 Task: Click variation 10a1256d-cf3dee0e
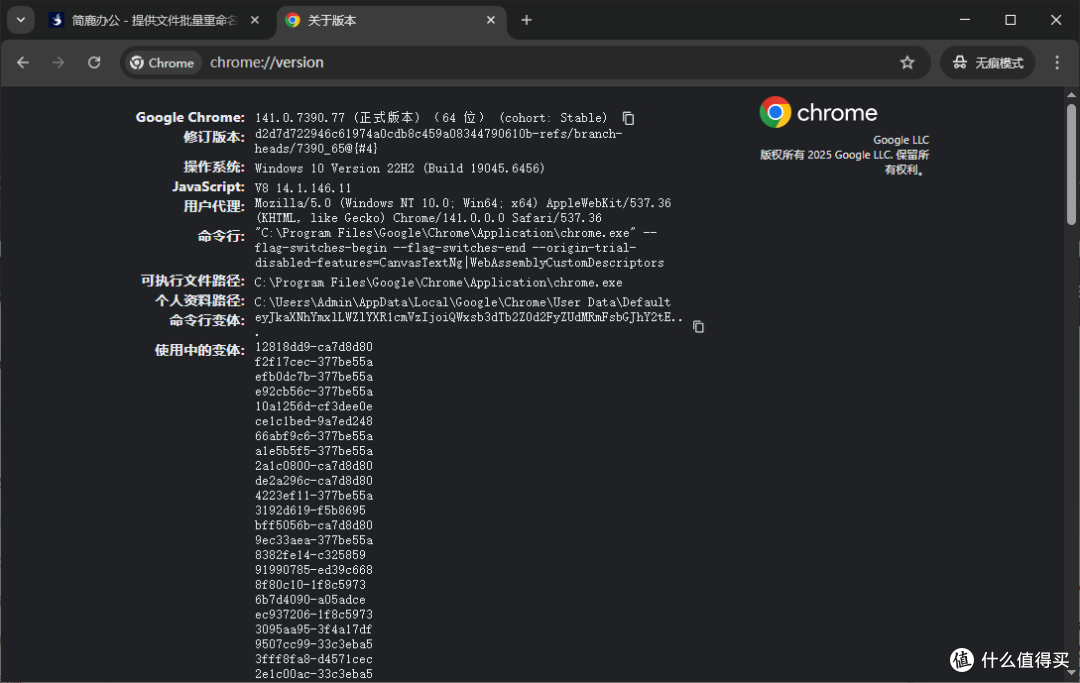click(x=313, y=406)
